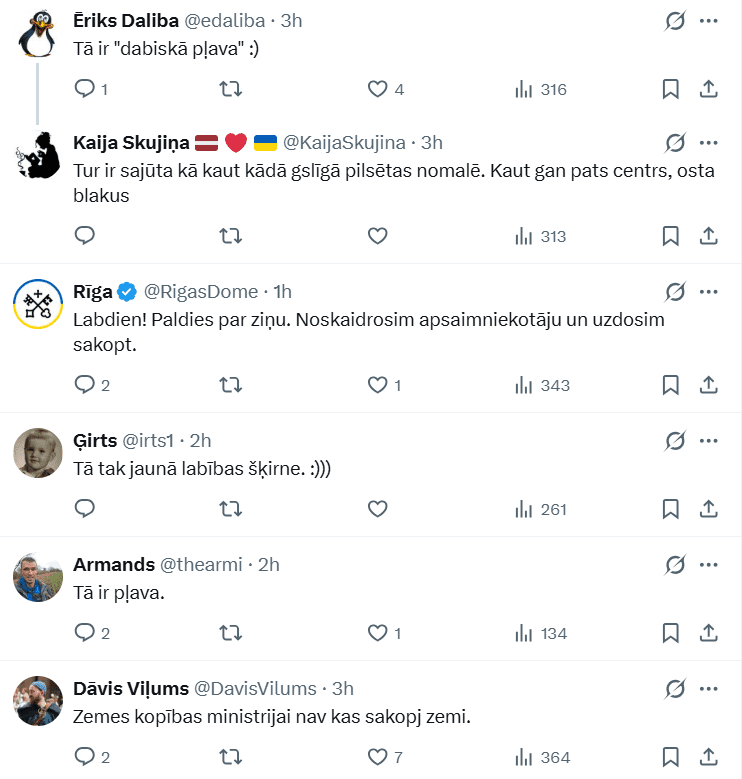Viewport: 742px width, 779px height.
Task: Reply to Ēriks Daliba's tweet
Action: click(x=85, y=89)
